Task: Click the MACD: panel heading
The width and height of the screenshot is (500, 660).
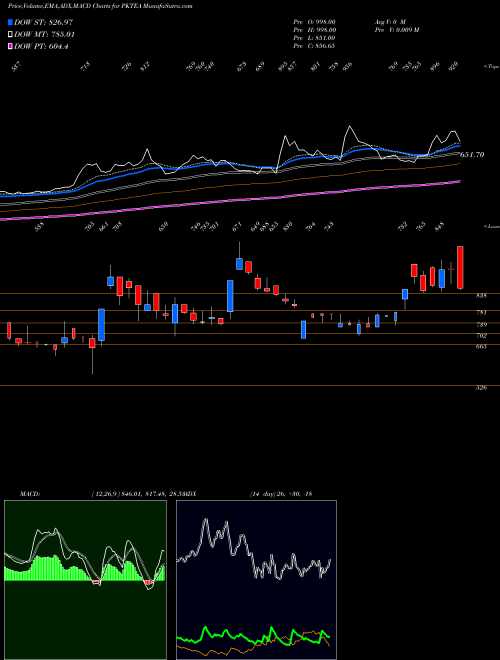Action: (x=30, y=494)
